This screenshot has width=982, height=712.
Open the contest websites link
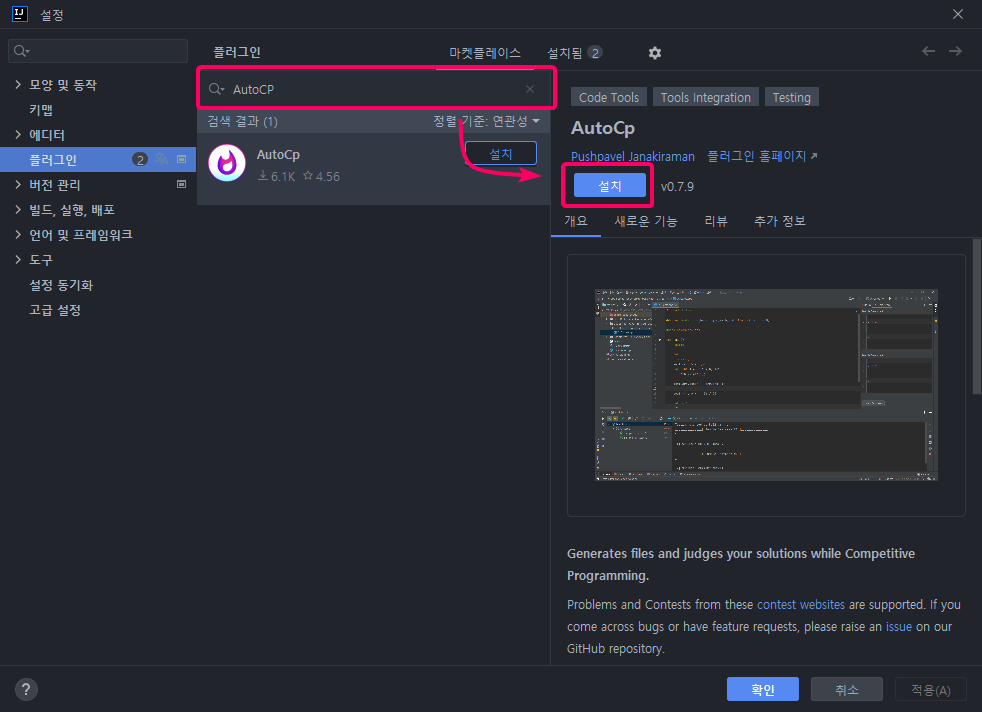[800, 604]
